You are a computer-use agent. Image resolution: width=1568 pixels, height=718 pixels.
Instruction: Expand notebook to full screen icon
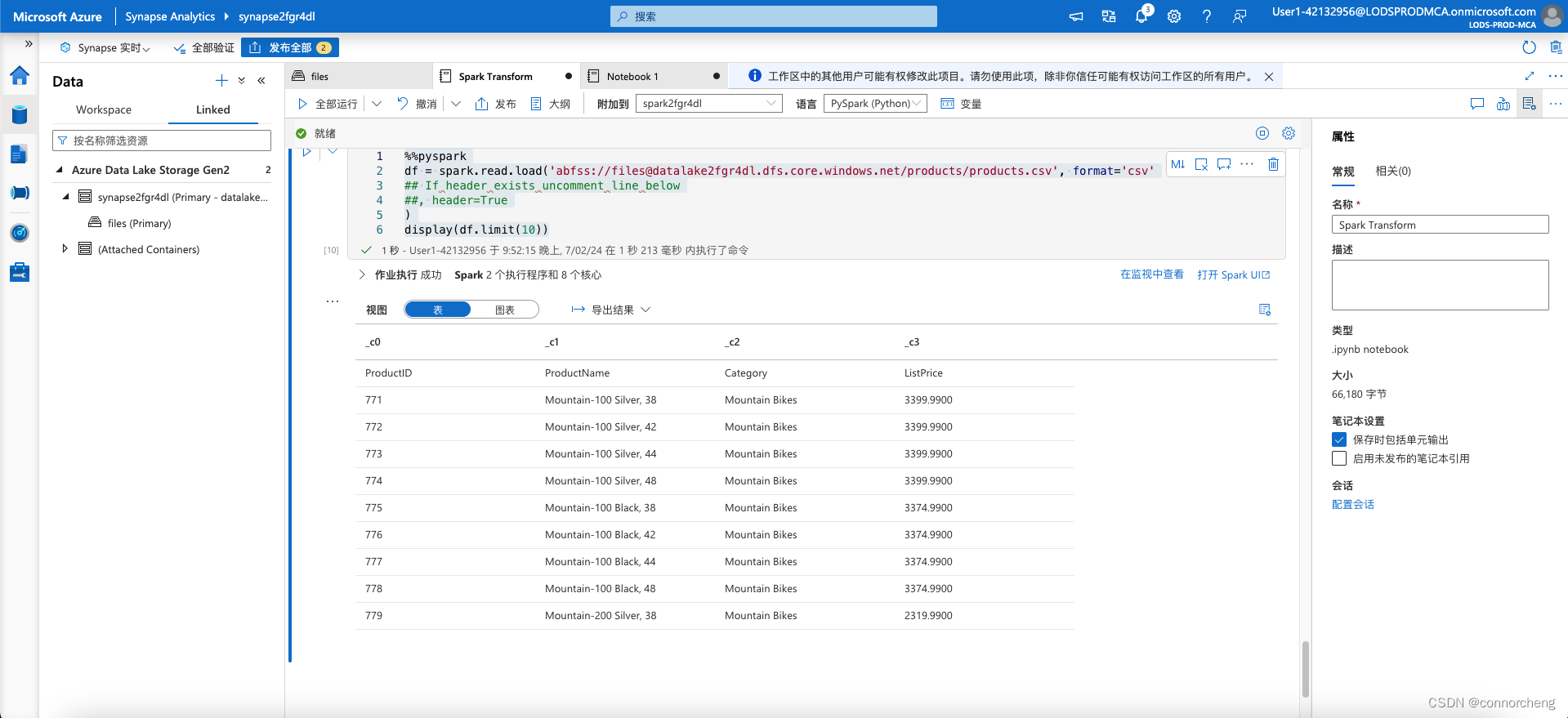1530,76
